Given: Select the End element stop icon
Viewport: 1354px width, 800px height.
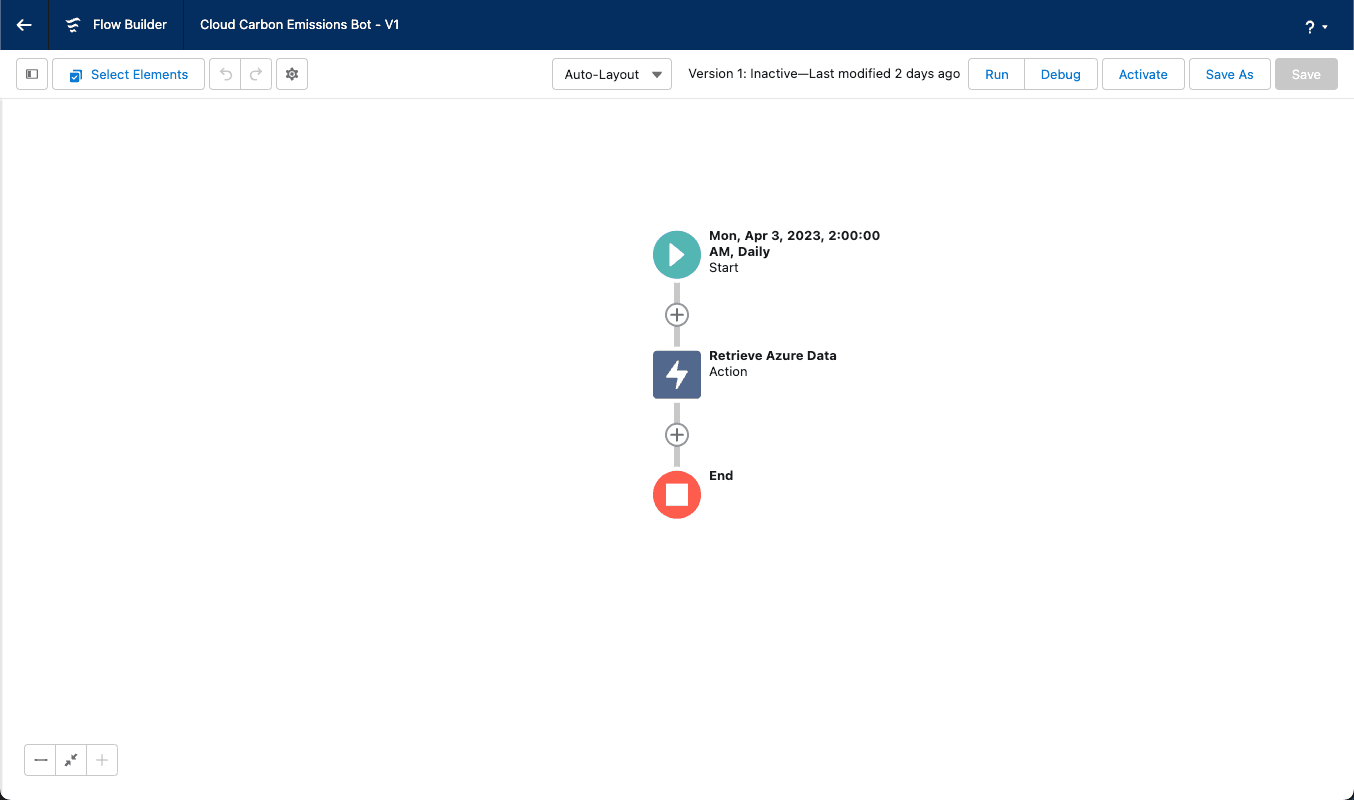Looking at the screenshot, I should (677, 494).
